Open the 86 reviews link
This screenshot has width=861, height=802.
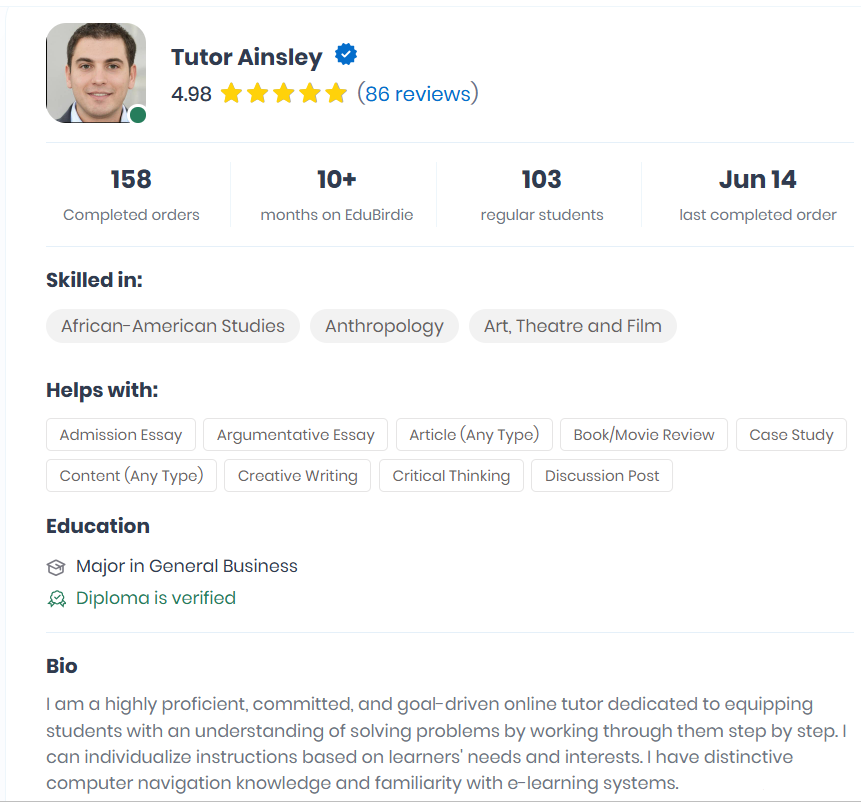click(418, 94)
